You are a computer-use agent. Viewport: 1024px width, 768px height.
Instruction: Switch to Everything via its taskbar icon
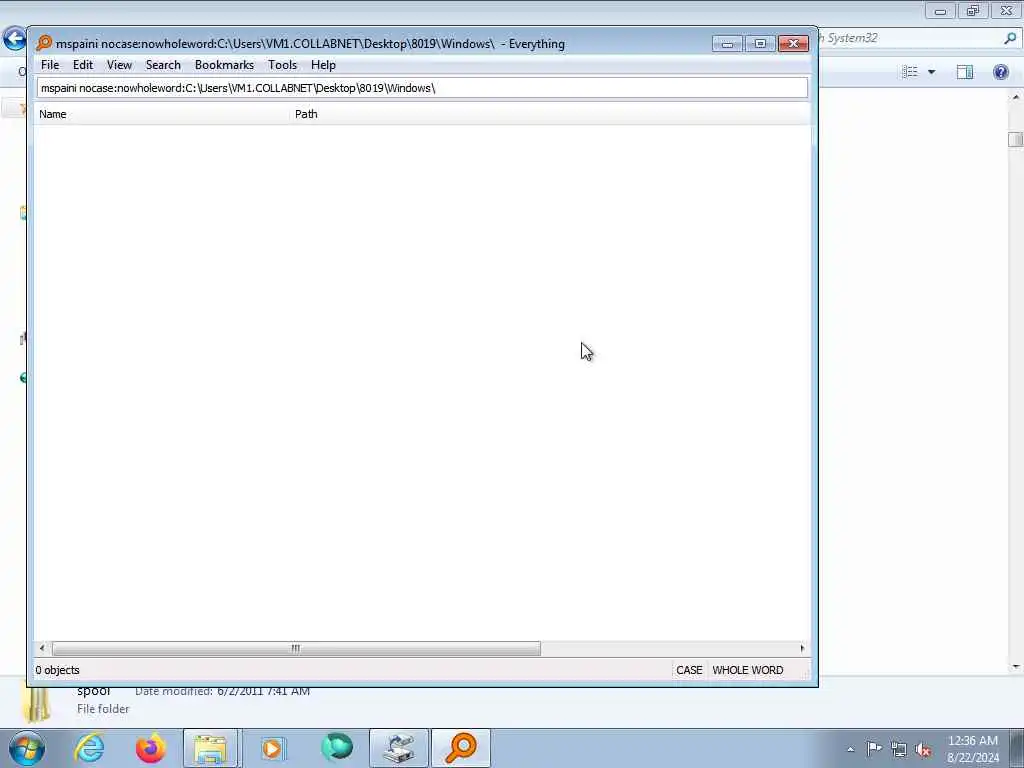click(460, 748)
